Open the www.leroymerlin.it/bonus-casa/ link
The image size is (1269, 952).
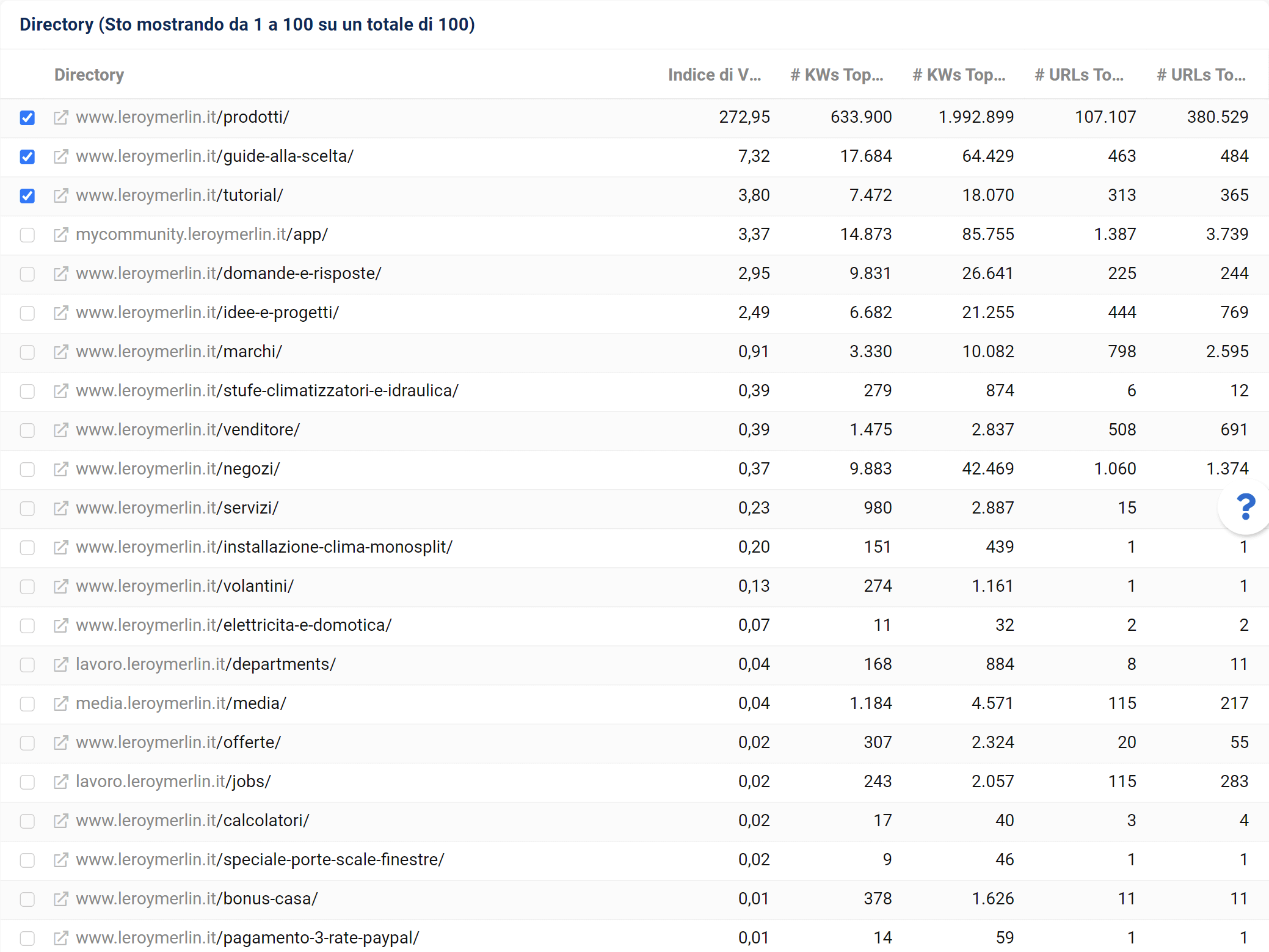(197, 899)
